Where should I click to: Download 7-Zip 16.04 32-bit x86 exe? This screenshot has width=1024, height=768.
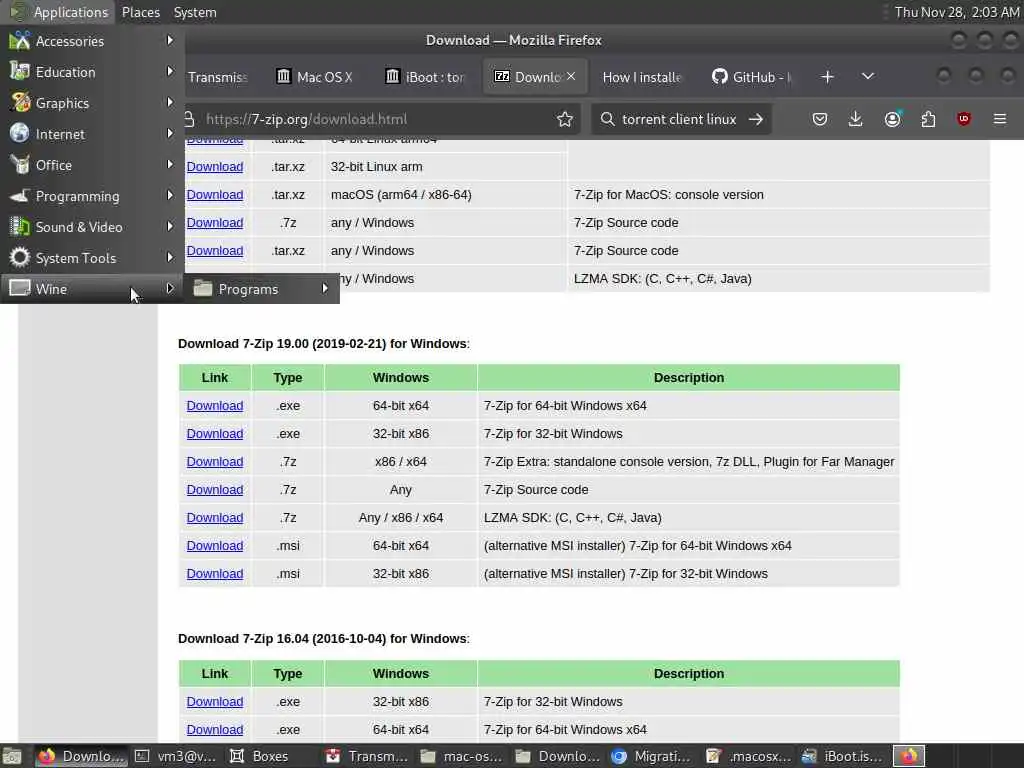(215, 702)
